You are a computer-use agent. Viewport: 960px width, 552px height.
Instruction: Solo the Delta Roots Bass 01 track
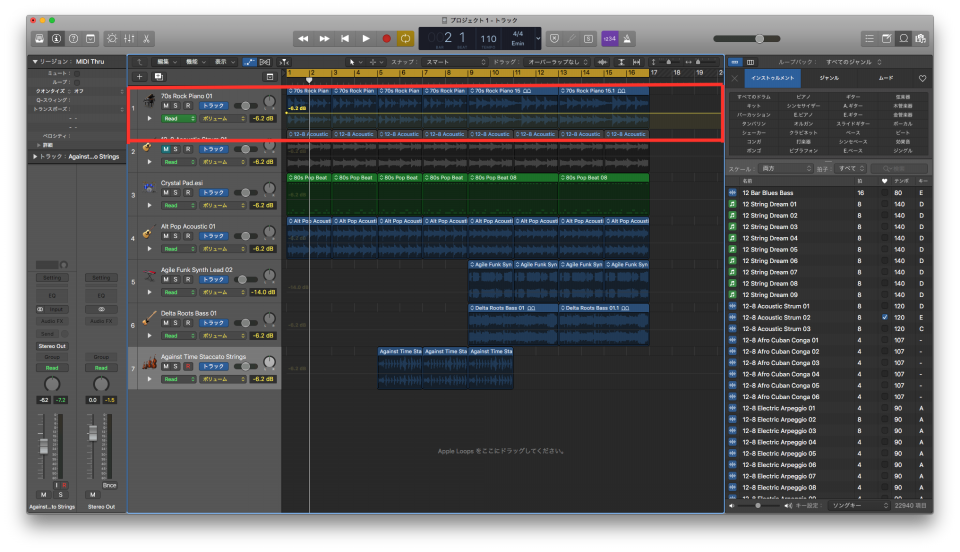[x=176, y=323]
